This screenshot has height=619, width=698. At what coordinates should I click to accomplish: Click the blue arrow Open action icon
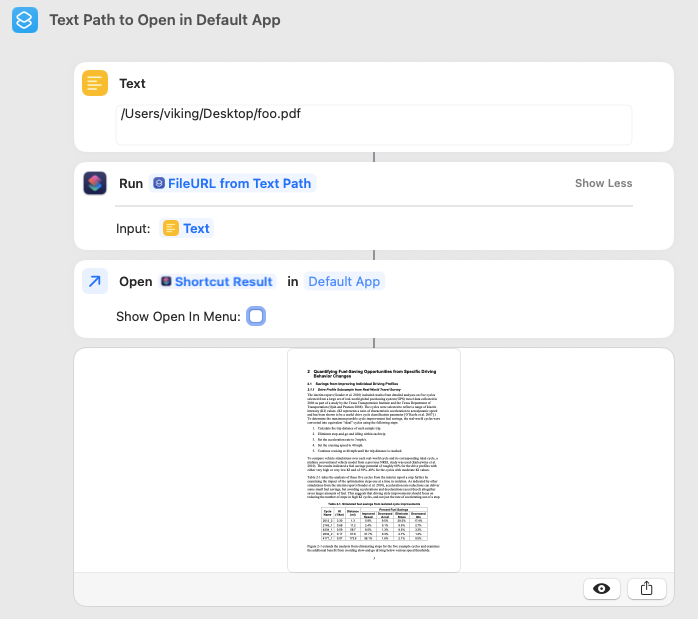point(95,282)
